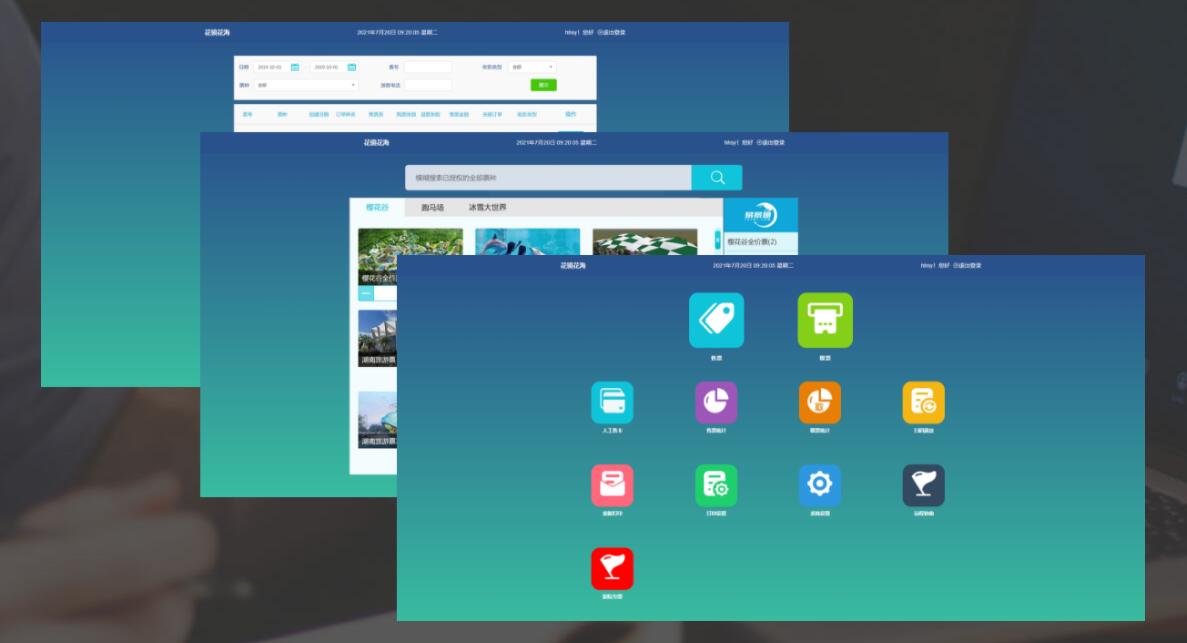Expand the wide ticket-type dropdown
Viewport: 1187px width, 643px height.
tap(306, 85)
